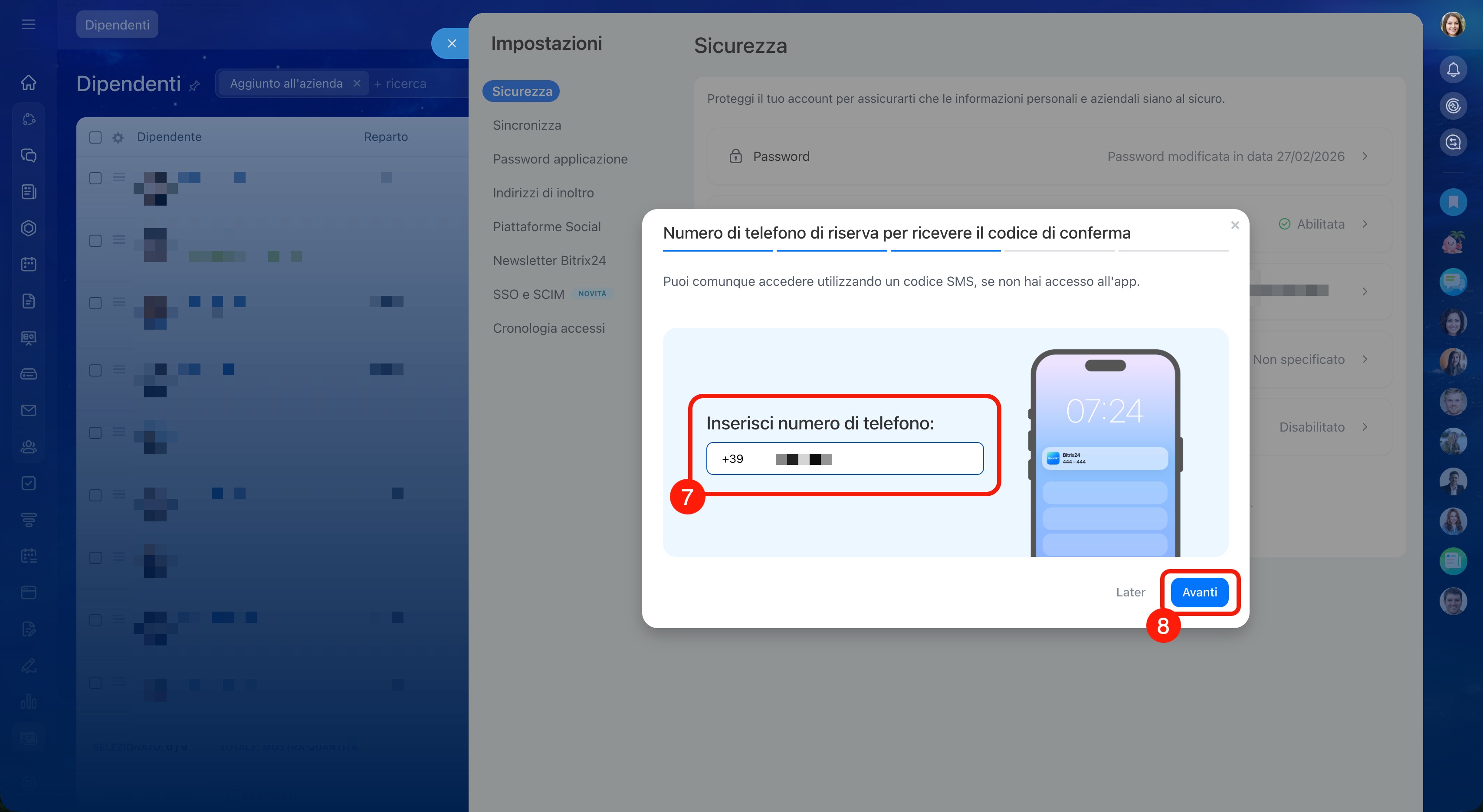Click the table settings gear icon

118,138
